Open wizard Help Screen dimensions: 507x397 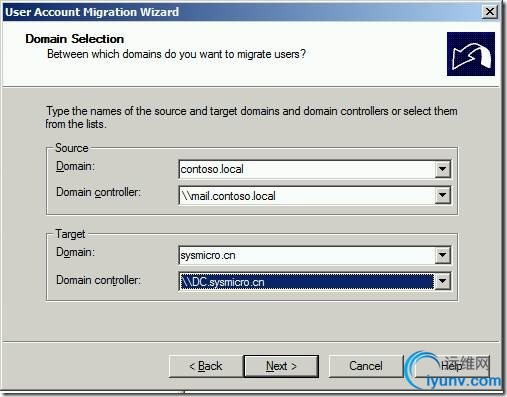coord(451,366)
